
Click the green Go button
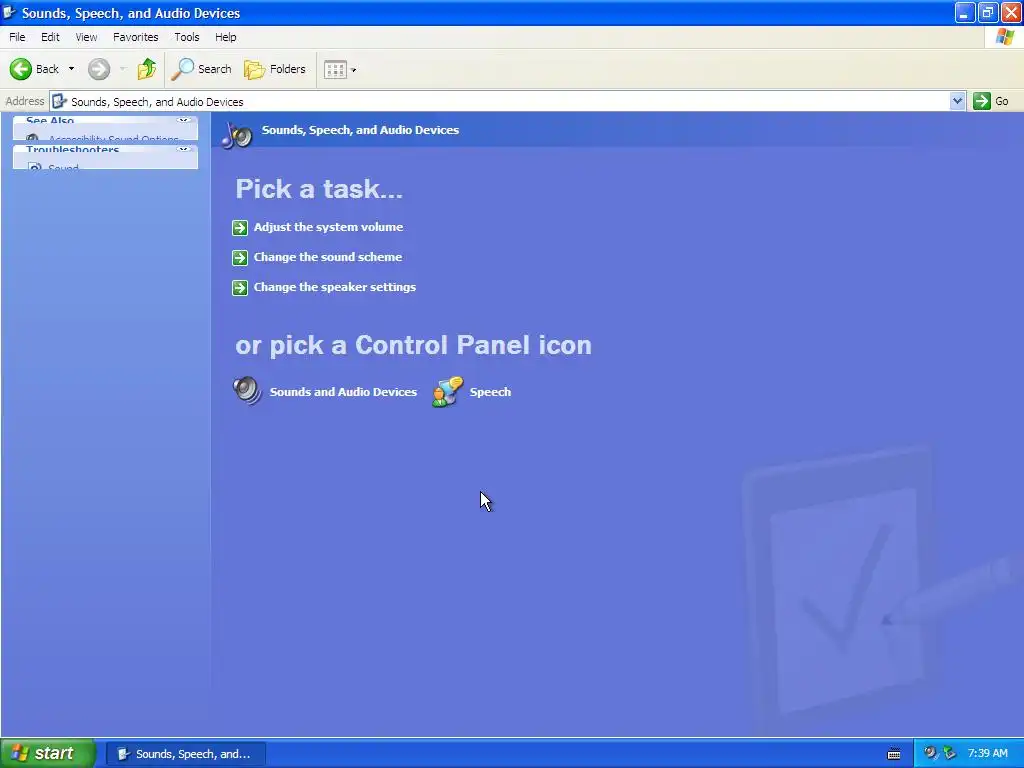tap(991, 101)
